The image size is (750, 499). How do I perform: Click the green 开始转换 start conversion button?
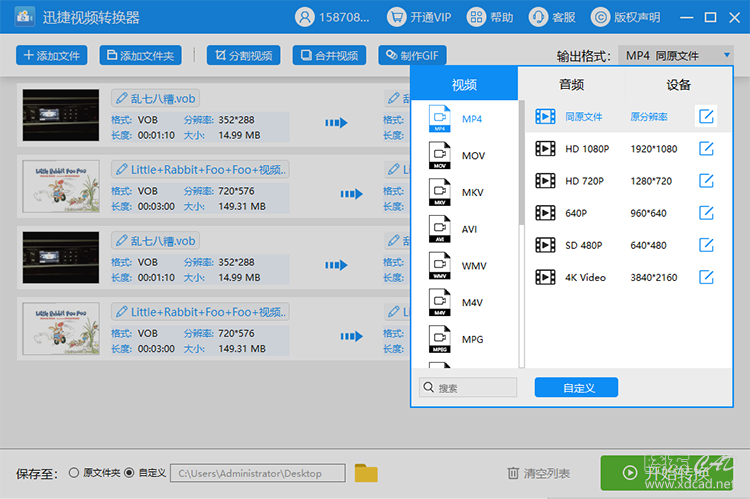click(667, 473)
